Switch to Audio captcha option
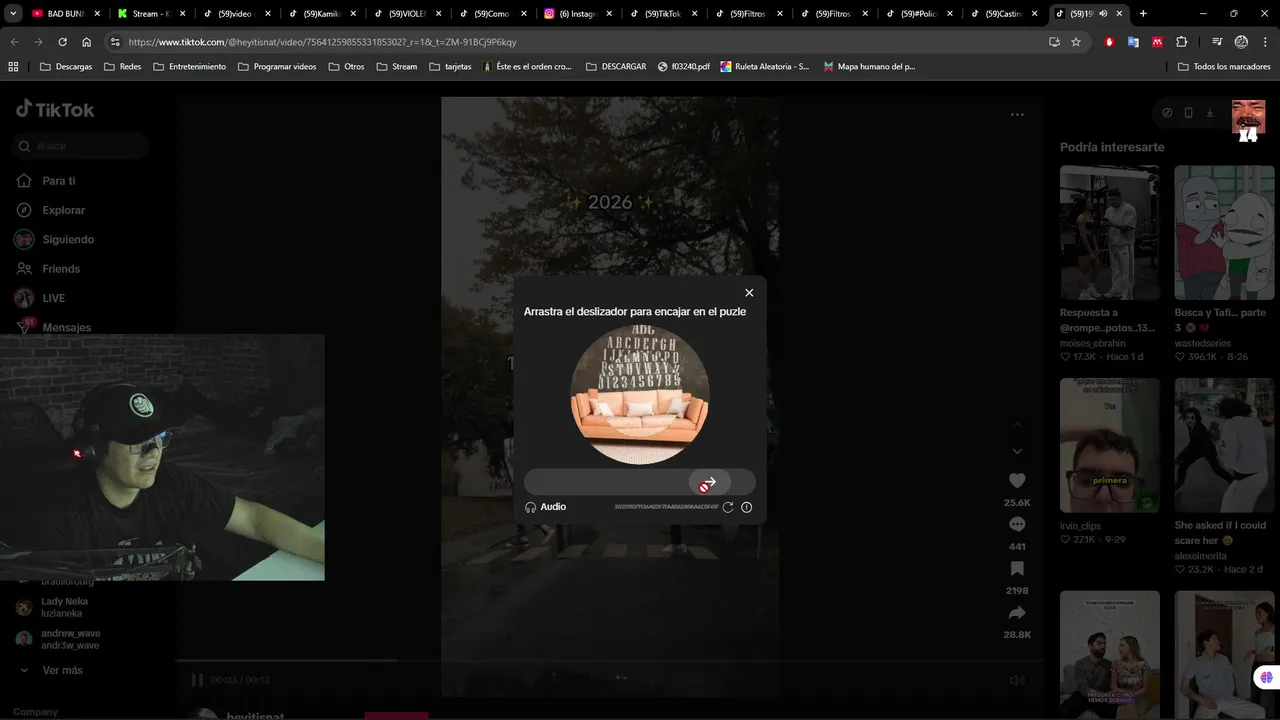This screenshot has width=1280, height=720. 546,507
